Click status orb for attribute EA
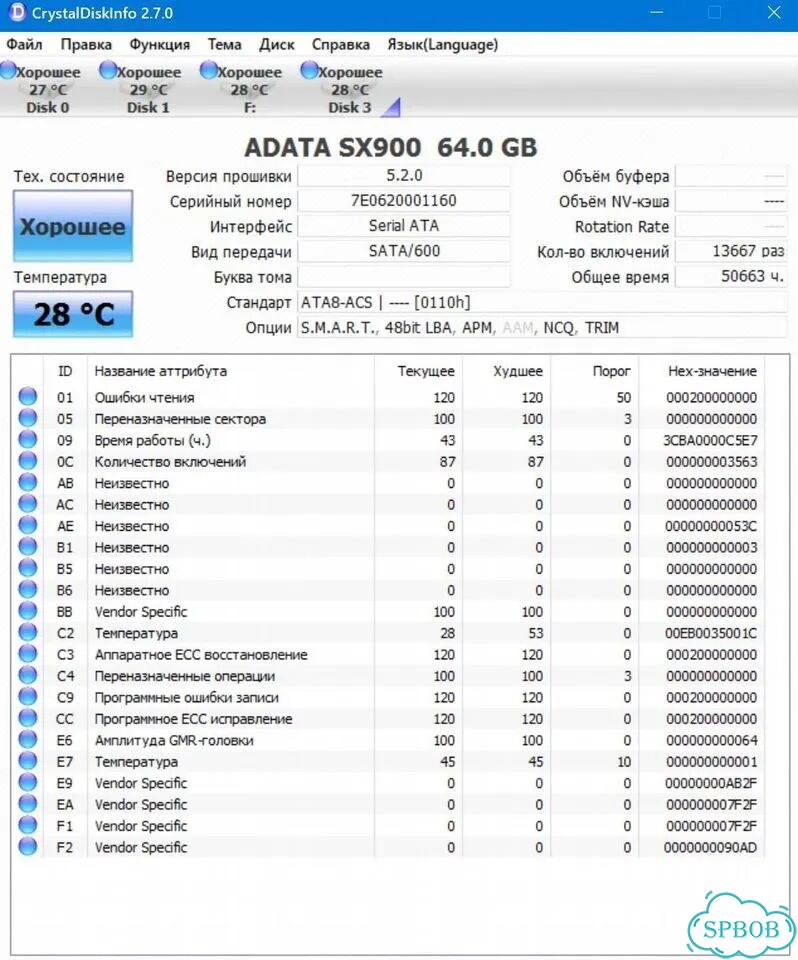The image size is (798, 960). 28,804
